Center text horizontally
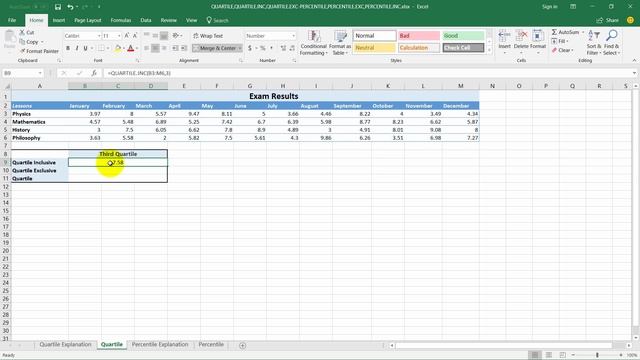640x360 pixels. [155, 48]
